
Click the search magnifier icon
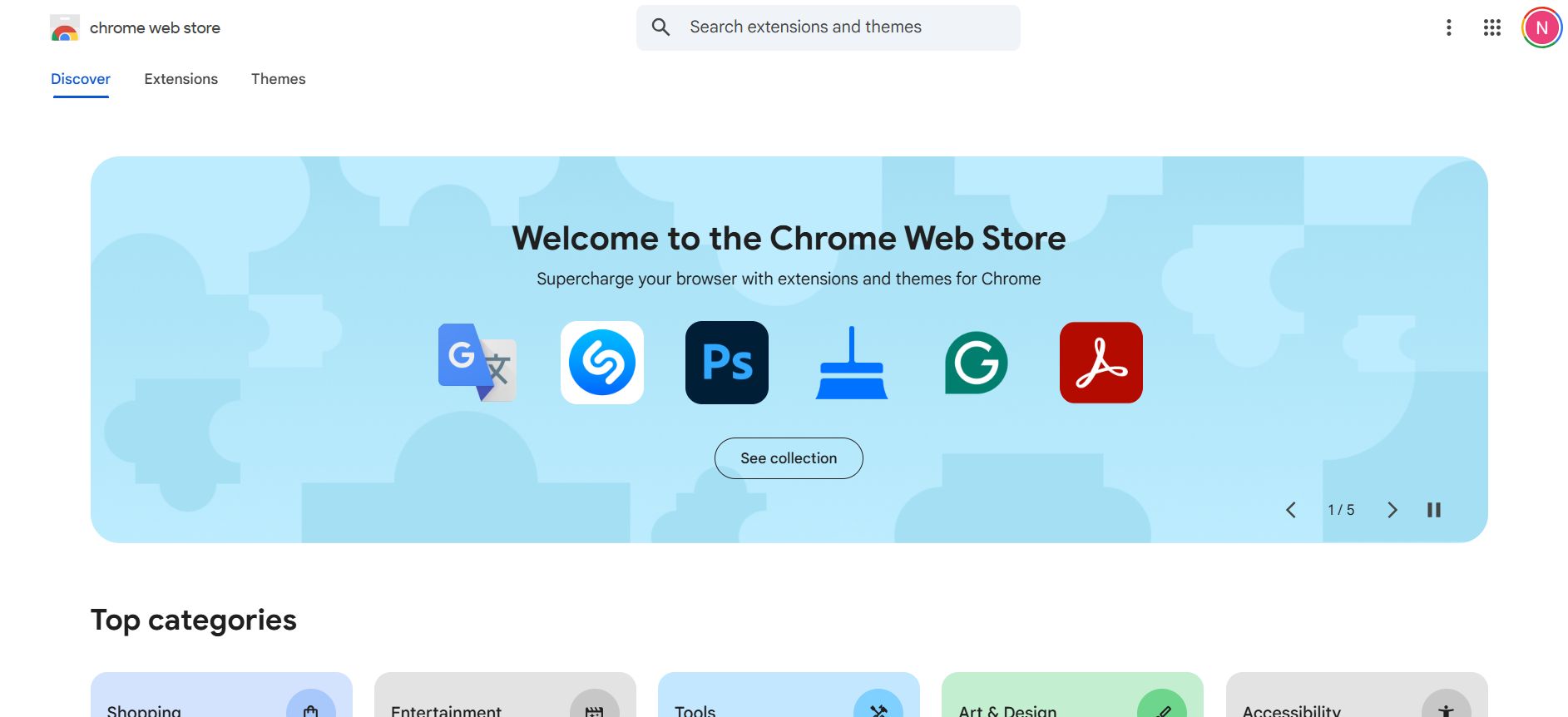660,27
